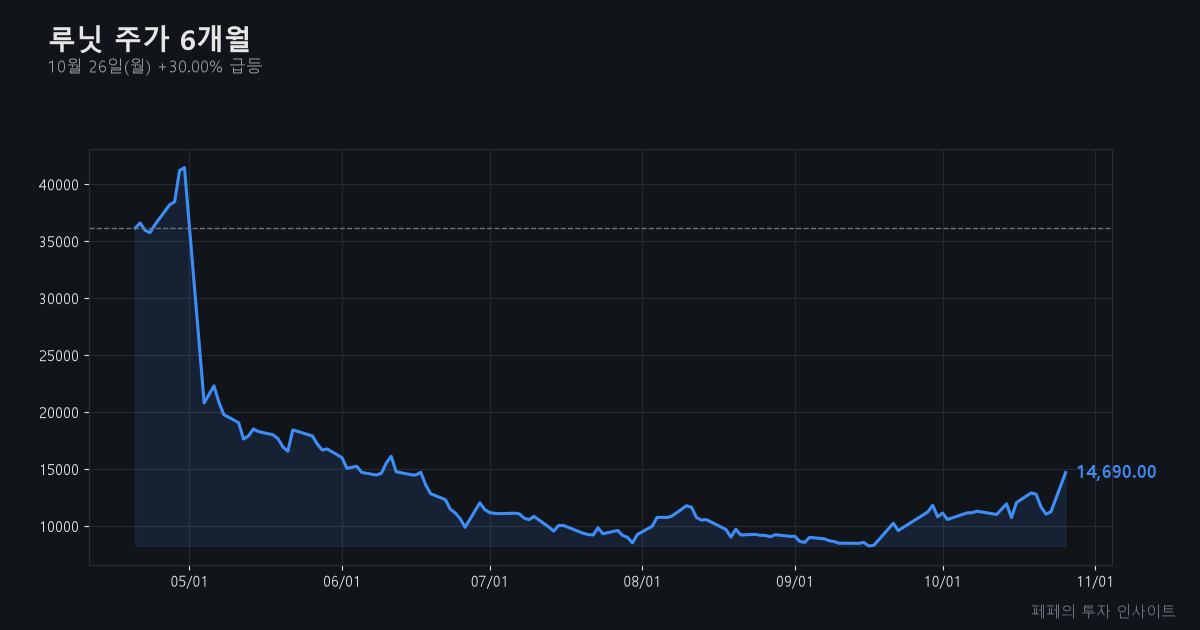Click the y-axis value 20000

click(59, 413)
